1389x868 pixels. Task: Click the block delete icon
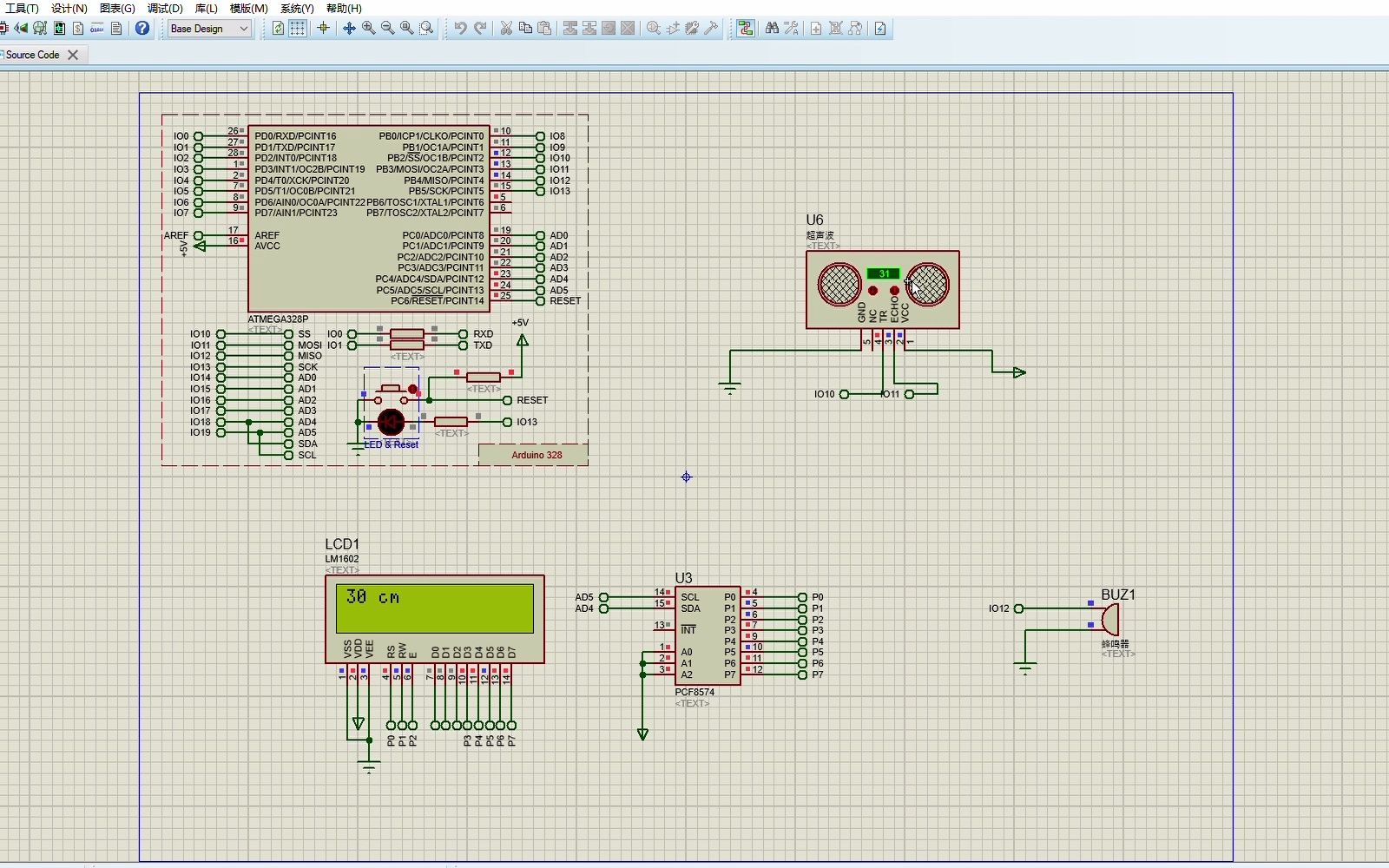tap(628, 29)
